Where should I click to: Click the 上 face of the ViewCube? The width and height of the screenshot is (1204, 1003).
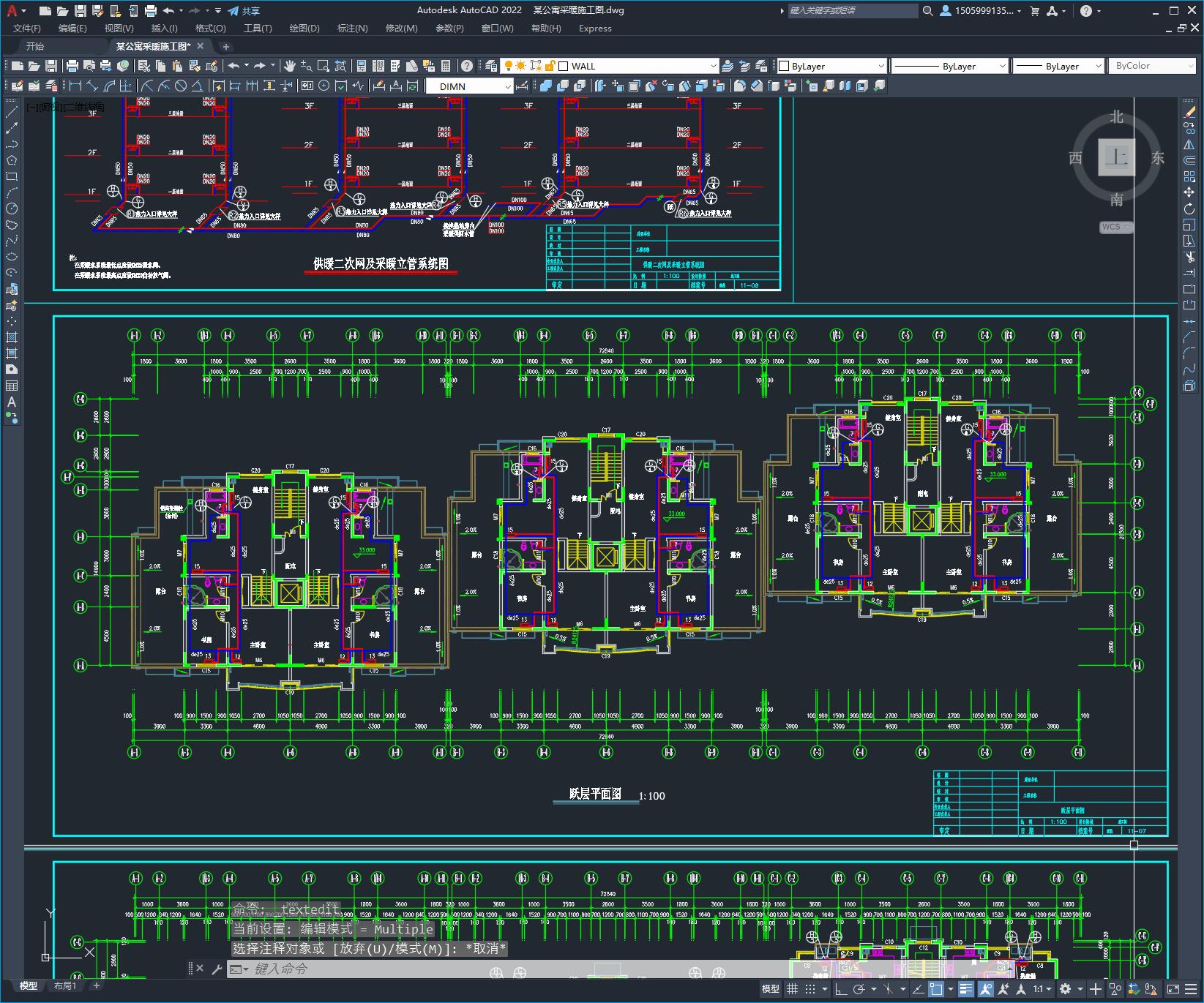[1116, 157]
